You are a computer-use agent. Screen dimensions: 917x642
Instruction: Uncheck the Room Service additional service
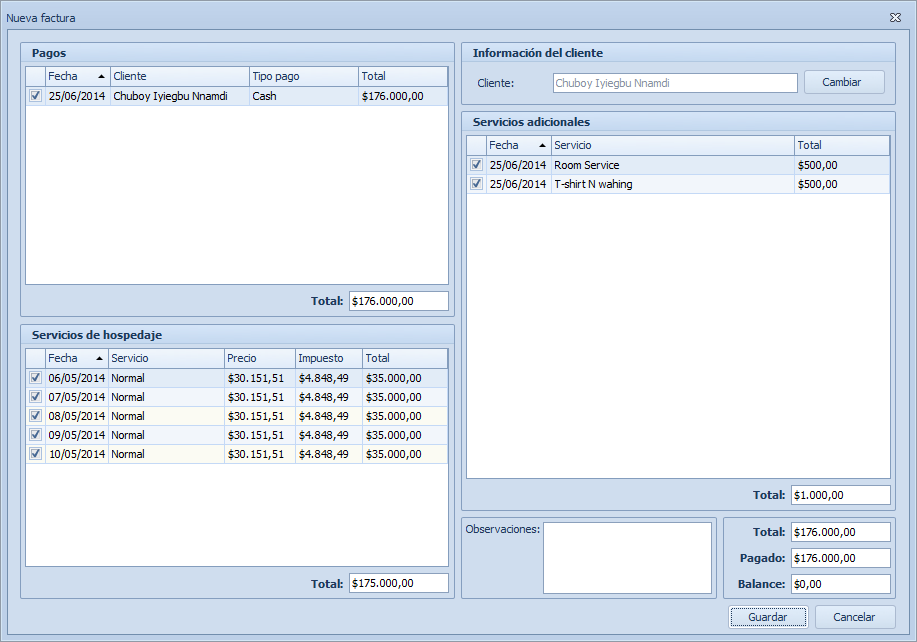477,165
